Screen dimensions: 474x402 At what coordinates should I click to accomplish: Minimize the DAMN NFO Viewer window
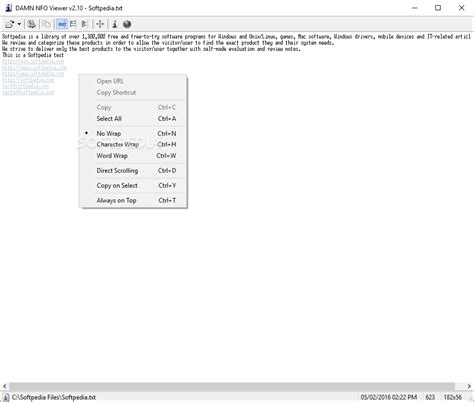click(x=415, y=8)
